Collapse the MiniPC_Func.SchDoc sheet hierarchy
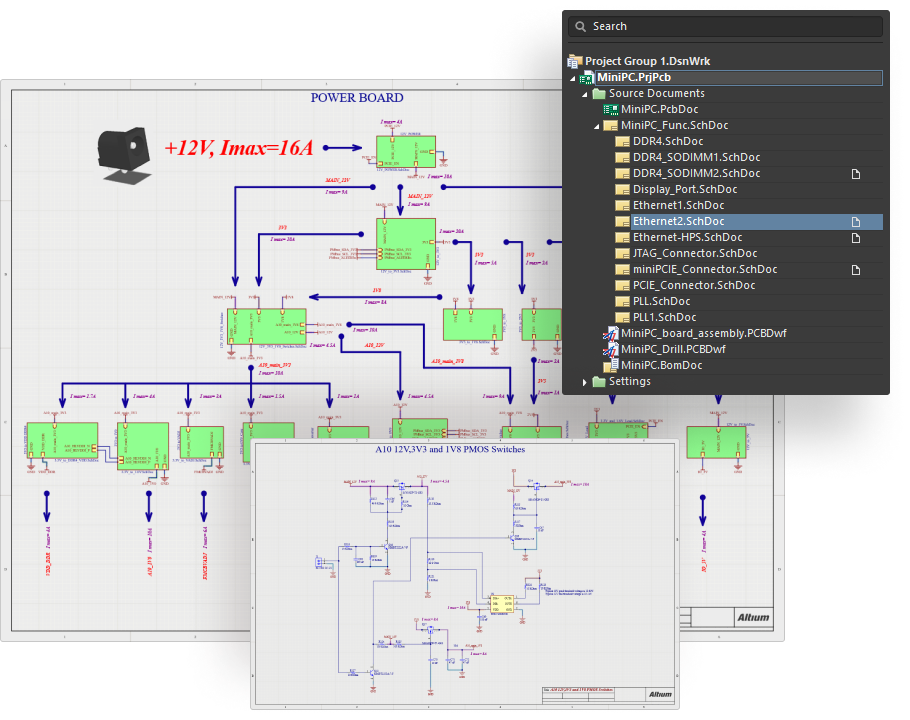 click(598, 126)
